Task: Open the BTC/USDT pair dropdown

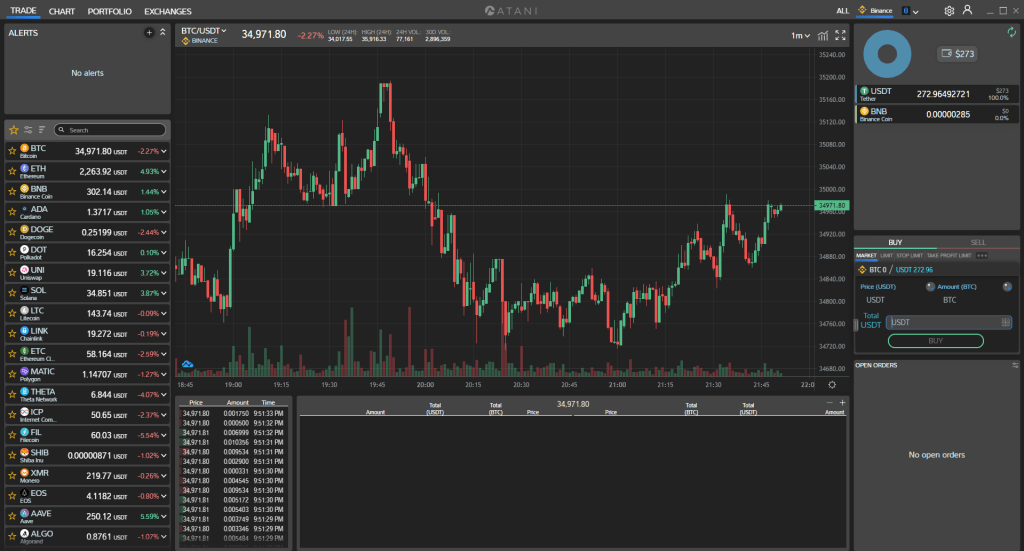Action: pyautogui.click(x=204, y=31)
